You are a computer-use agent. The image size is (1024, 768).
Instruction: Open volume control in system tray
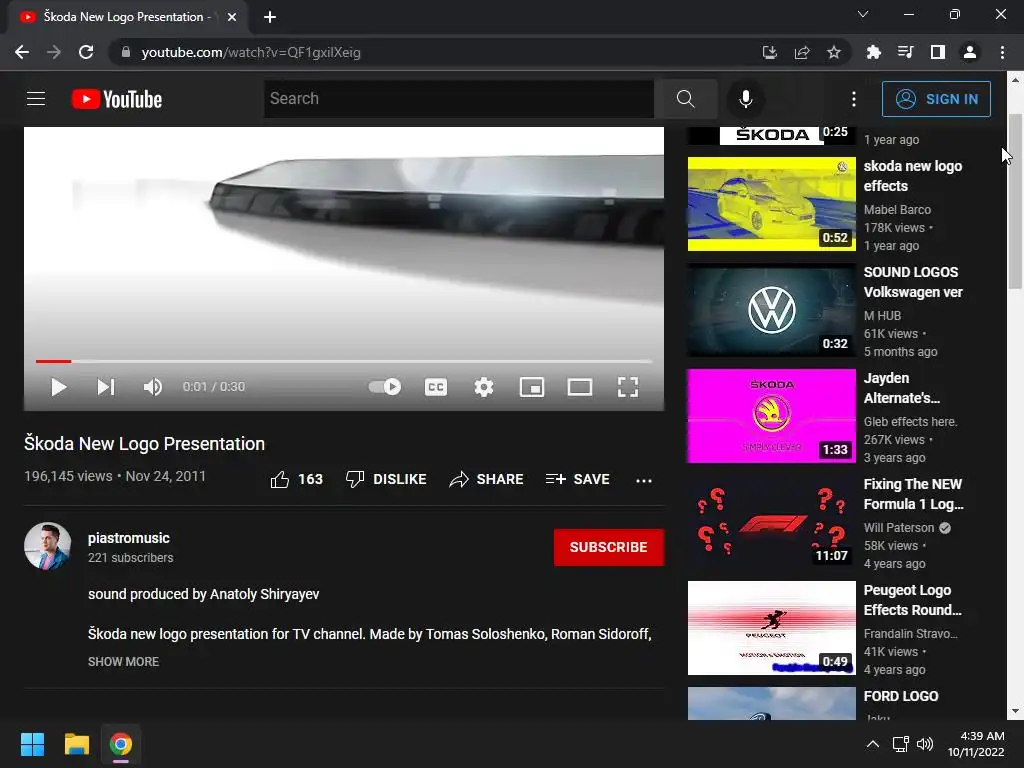point(925,744)
